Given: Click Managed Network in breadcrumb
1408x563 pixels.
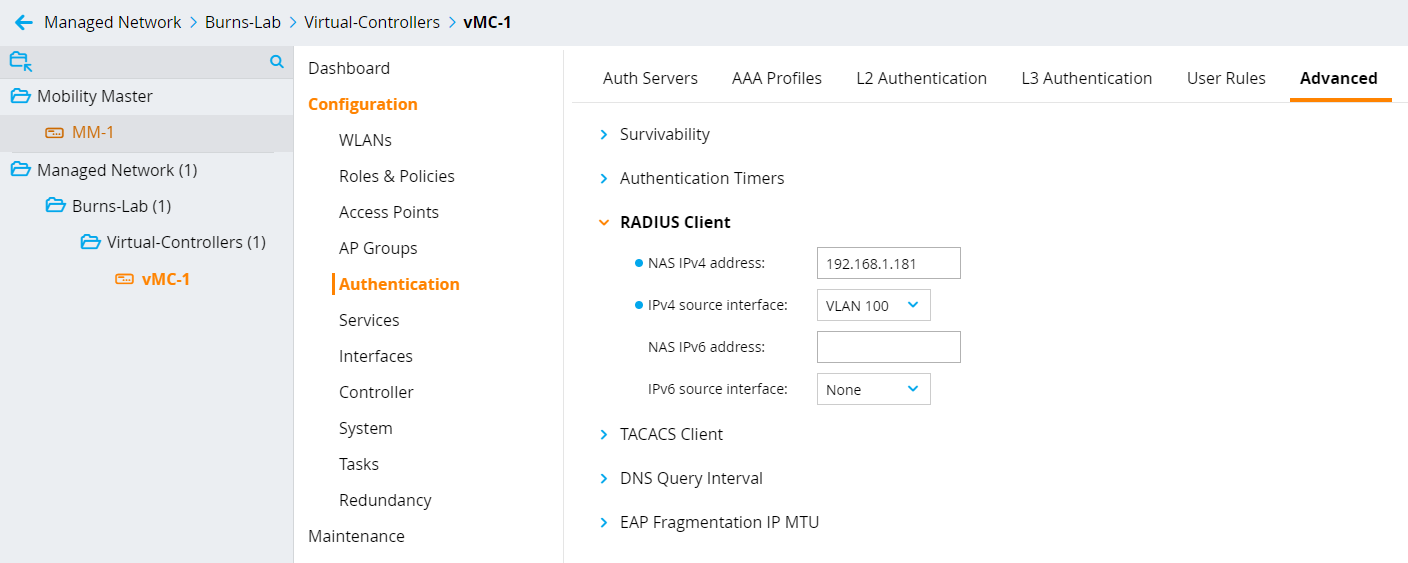Looking at the screenshot, I should (113, 22).
